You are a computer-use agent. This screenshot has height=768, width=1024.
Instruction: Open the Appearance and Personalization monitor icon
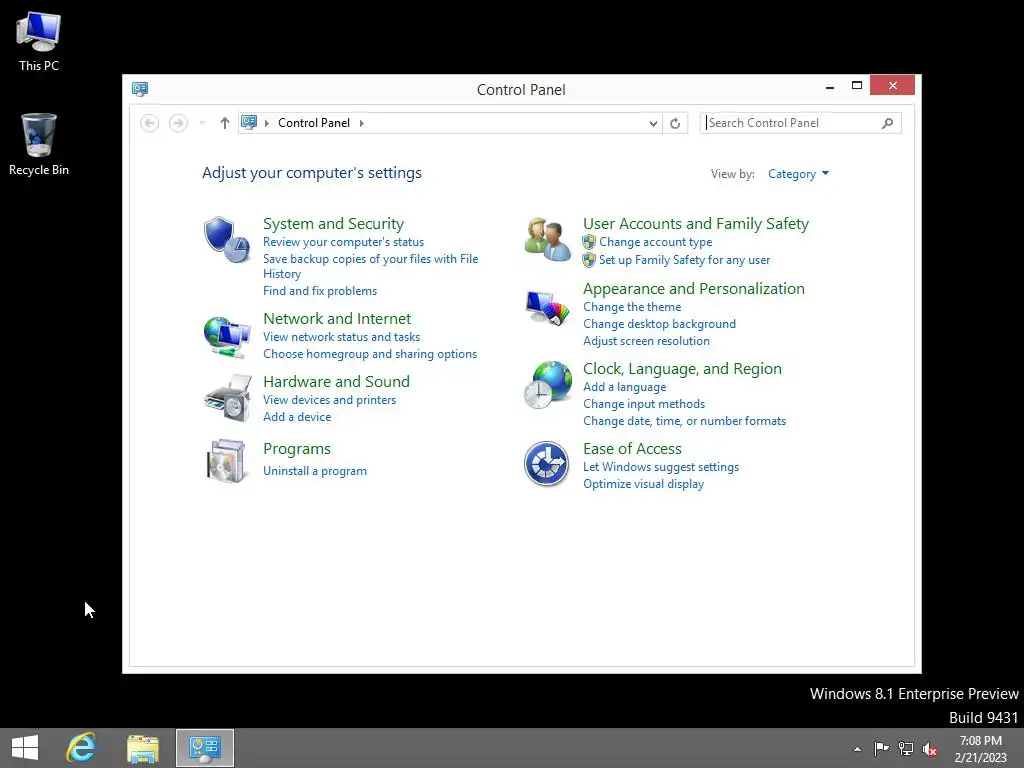click(x=547, y=308)
